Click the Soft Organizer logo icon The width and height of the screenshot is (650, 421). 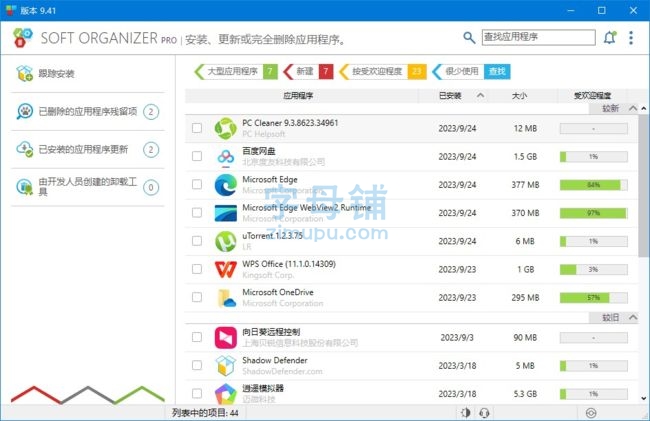pos(22,38)
